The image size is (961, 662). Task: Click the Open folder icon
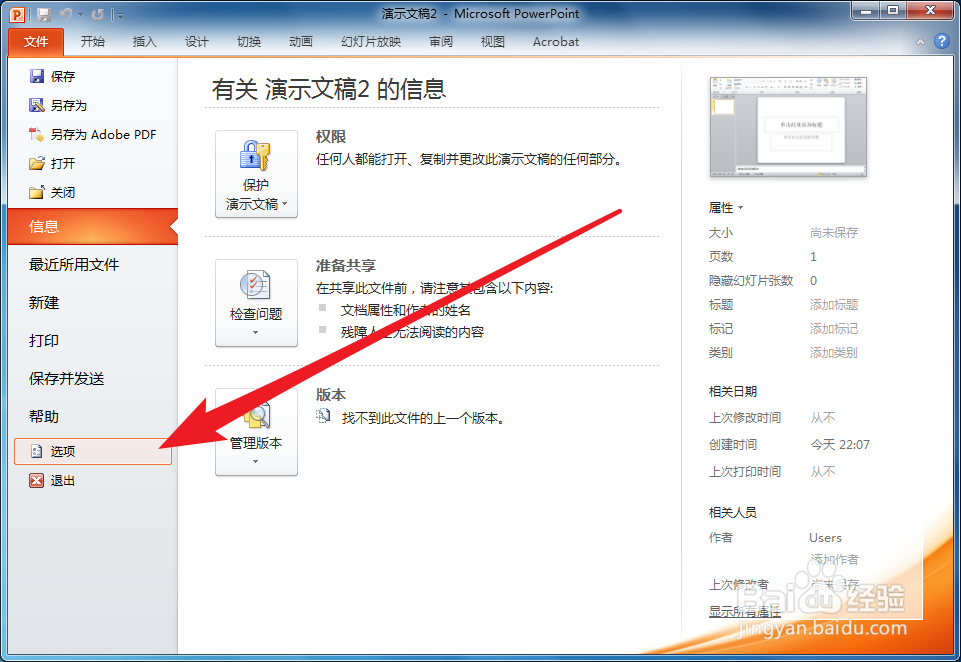click(x=37, y=163)
